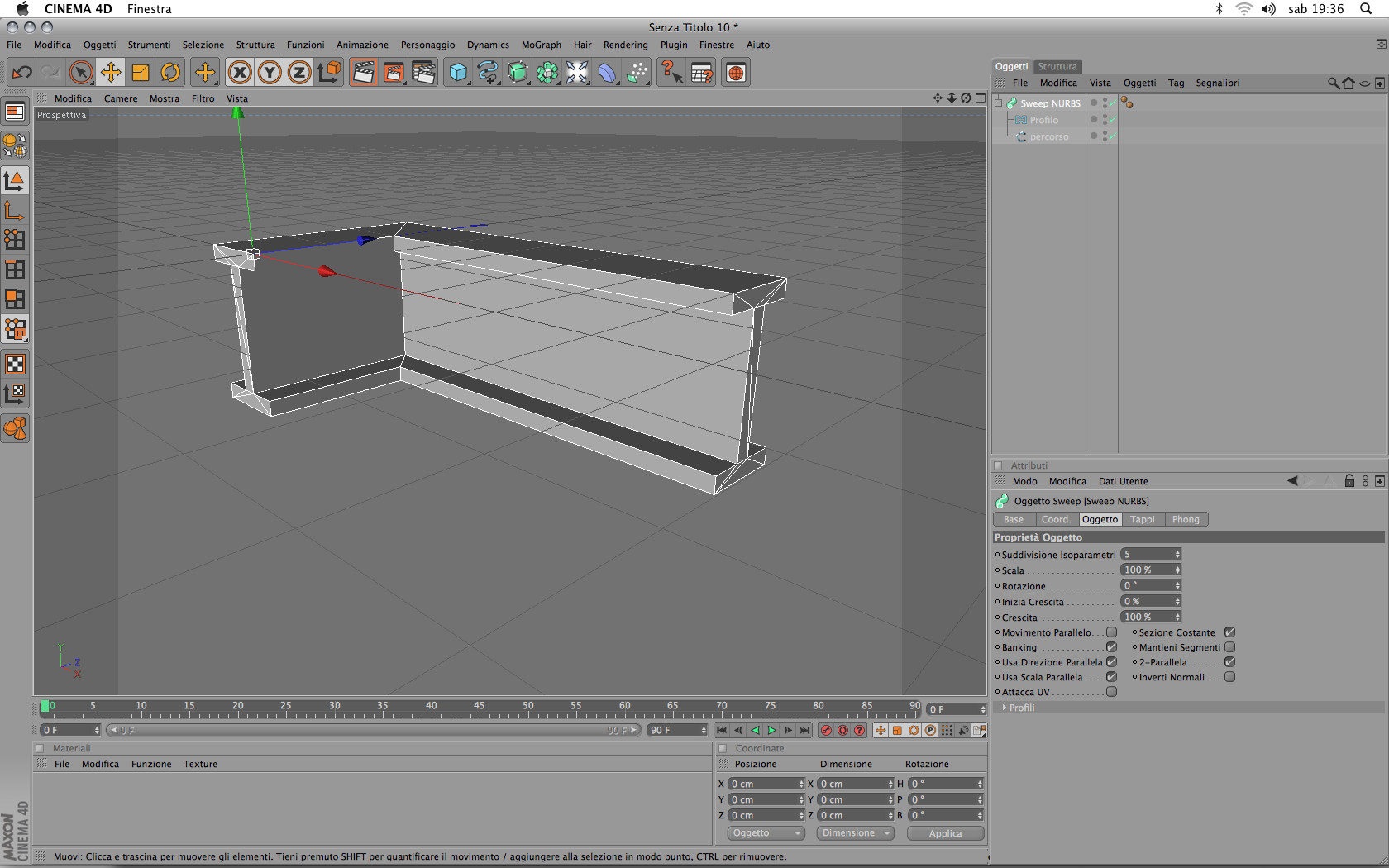Screen dimensions: 1389x868
Task: Collapse the Sweep NURBS hierarchy
Action: click(x=999, y=103)
